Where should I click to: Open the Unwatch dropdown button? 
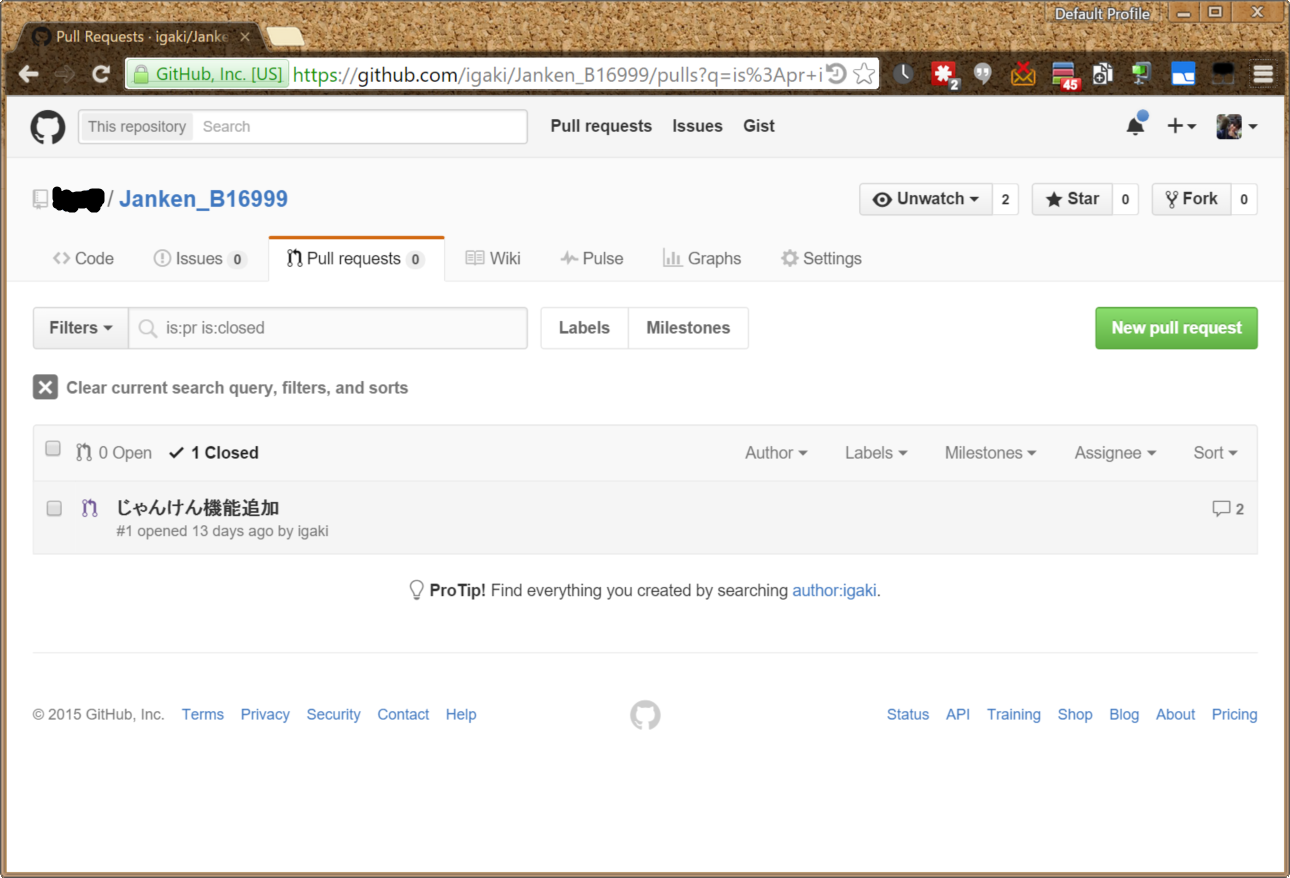click(925, 199)
